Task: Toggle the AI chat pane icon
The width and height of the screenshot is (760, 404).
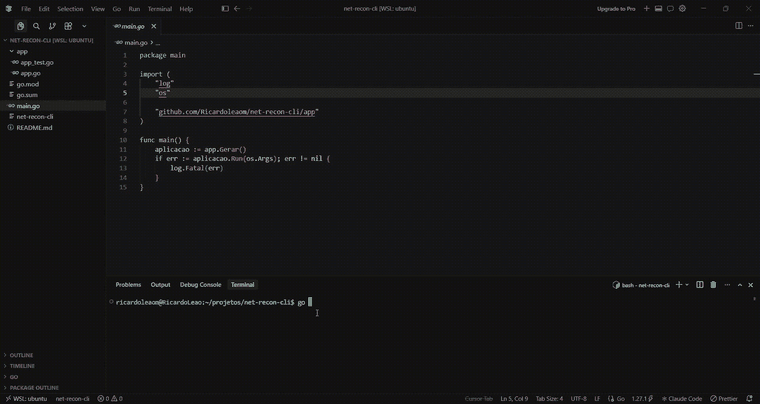Action: 670,9
